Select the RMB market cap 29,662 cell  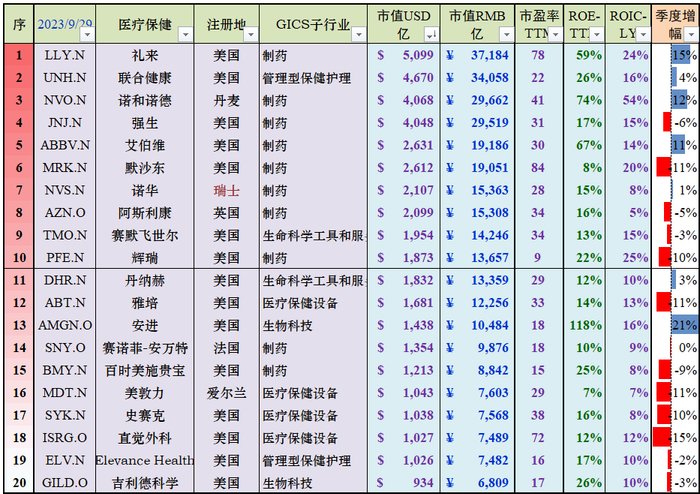(x=477, y=100)
